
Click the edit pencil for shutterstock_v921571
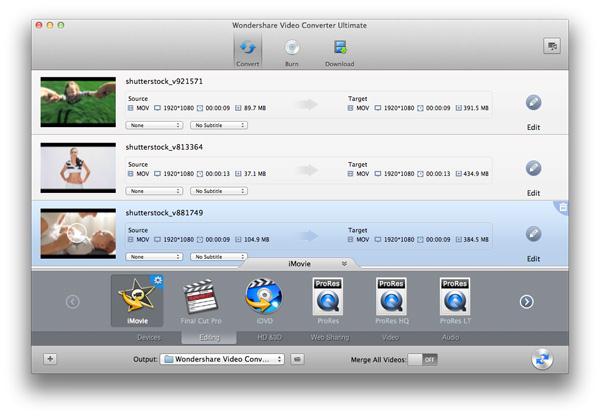[533, 103]
